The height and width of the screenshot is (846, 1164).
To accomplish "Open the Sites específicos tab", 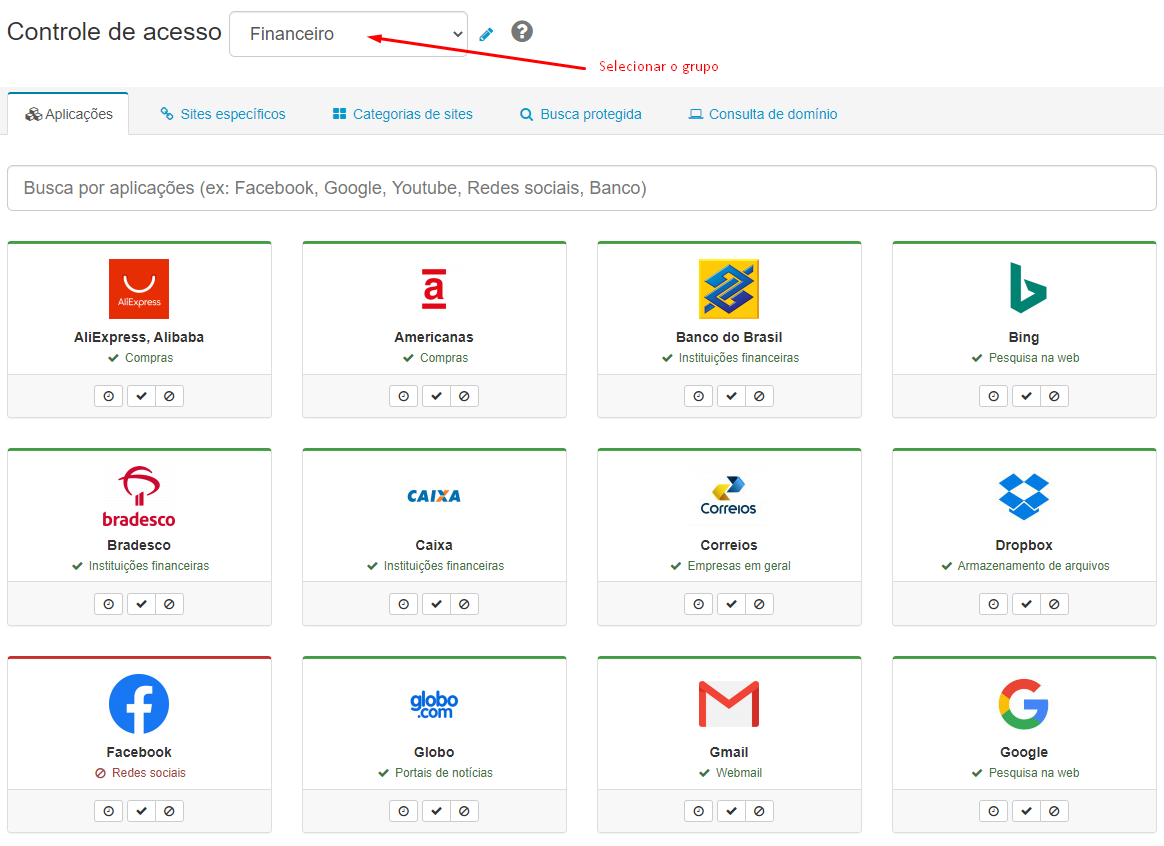I will [223, 114].
